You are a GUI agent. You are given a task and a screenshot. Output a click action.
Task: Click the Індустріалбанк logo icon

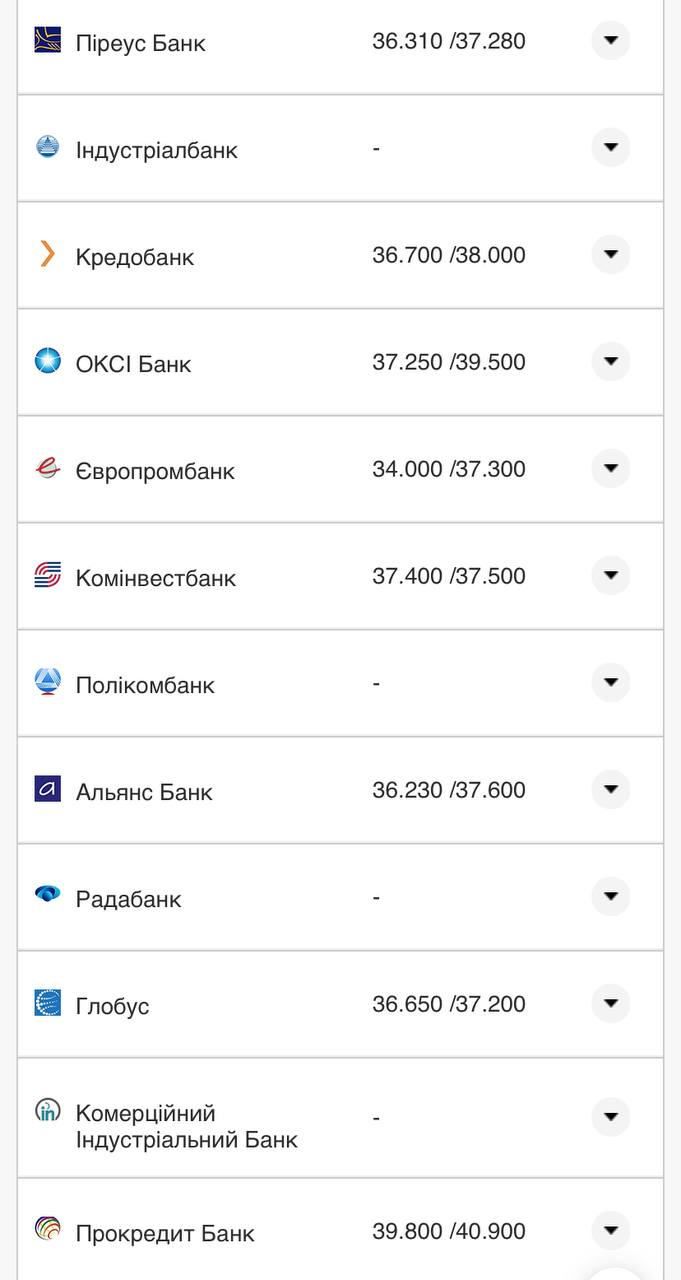coord(48,148)
